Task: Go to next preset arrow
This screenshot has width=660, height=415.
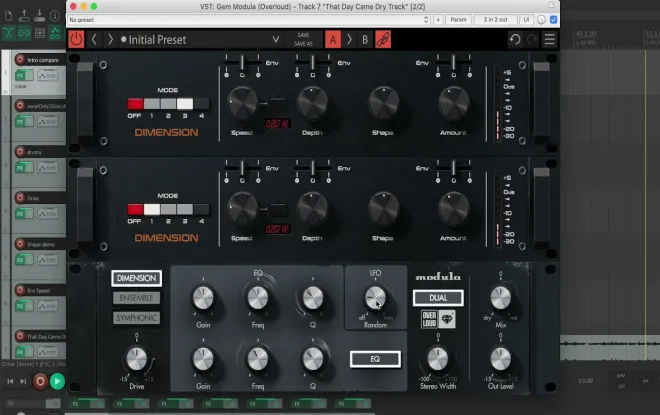Action: [110, 40]
